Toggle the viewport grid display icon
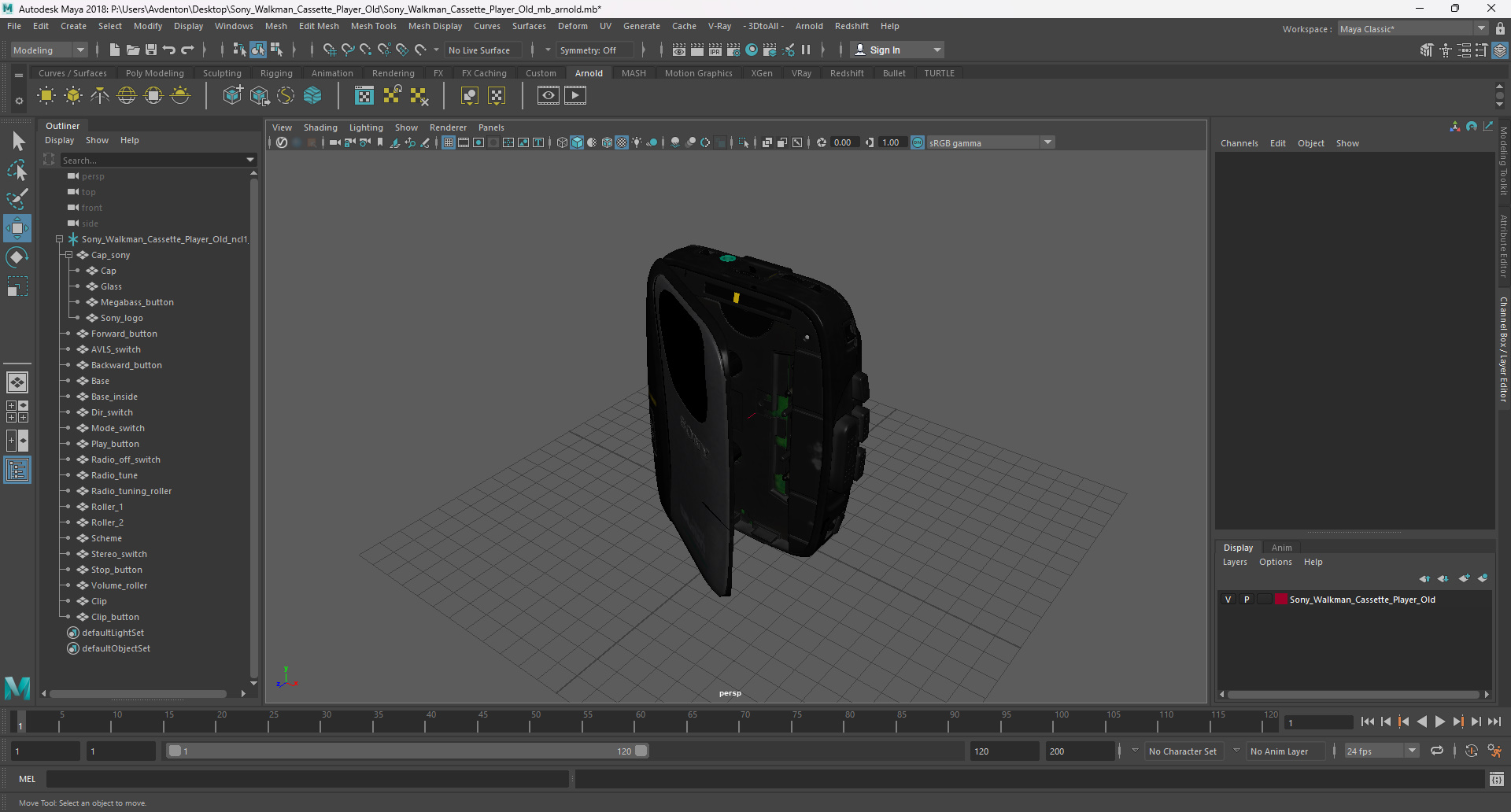1511x812 pixels. pyautogui.click(x=449, y=142)
